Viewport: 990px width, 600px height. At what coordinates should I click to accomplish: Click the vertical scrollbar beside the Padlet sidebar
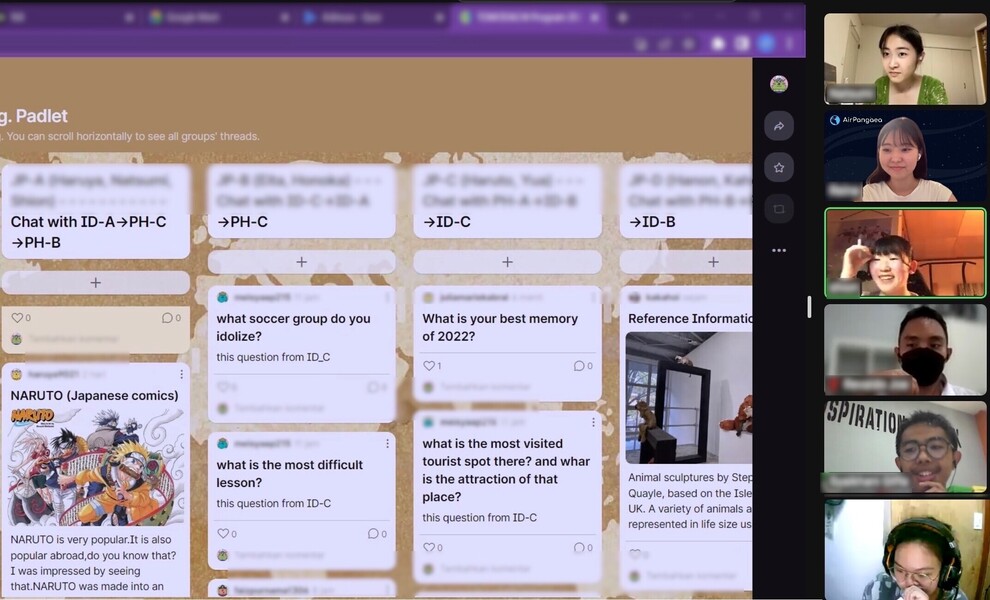pos(809,306)
